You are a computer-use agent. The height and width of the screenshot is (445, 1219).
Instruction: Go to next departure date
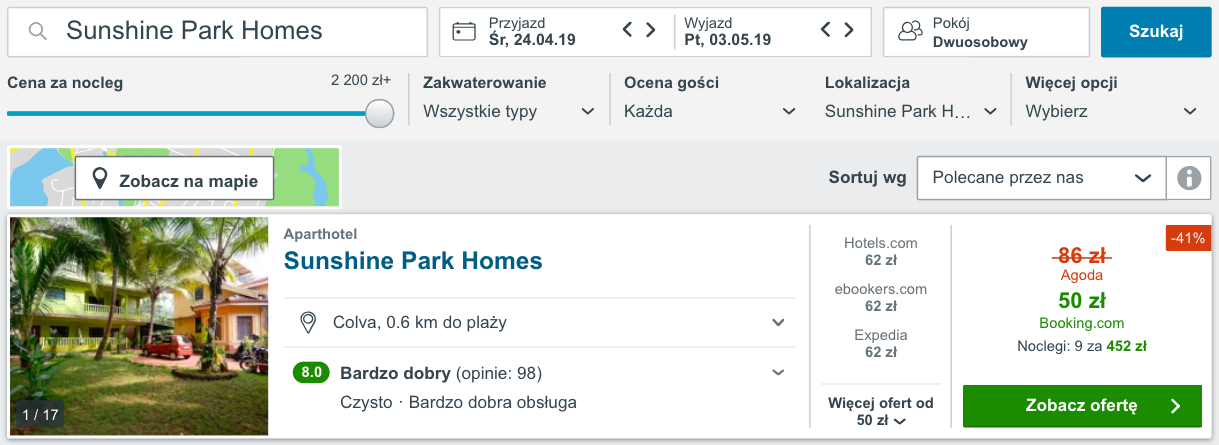click(849, 31)
